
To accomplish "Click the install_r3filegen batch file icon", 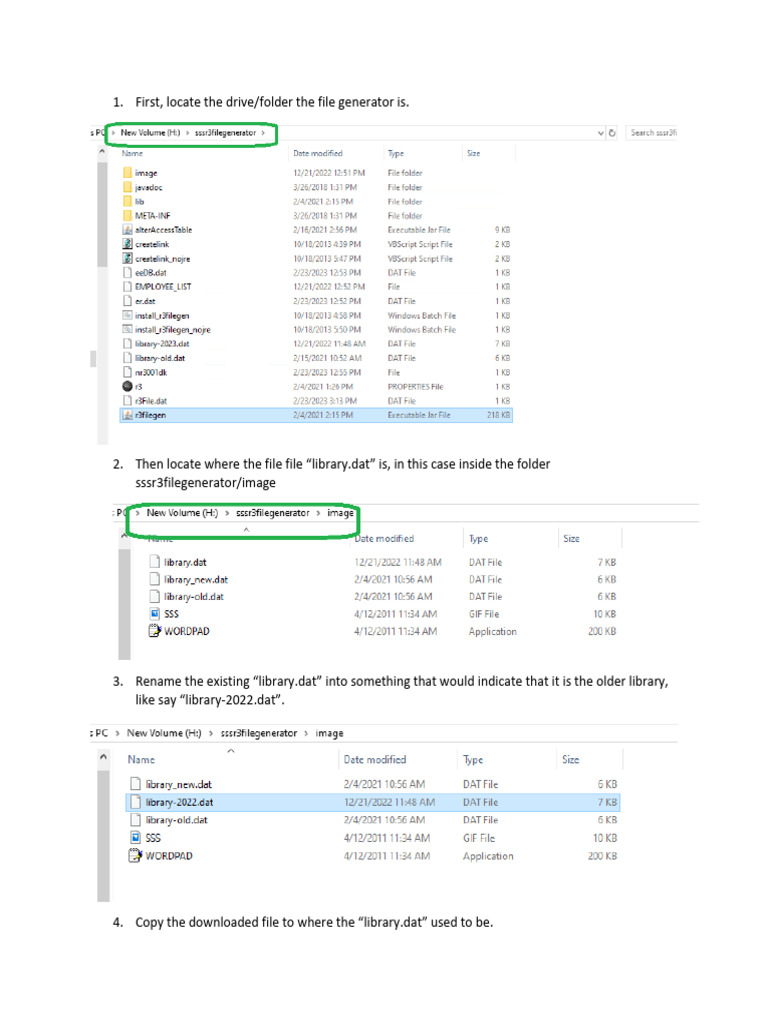I will point(127,315).
